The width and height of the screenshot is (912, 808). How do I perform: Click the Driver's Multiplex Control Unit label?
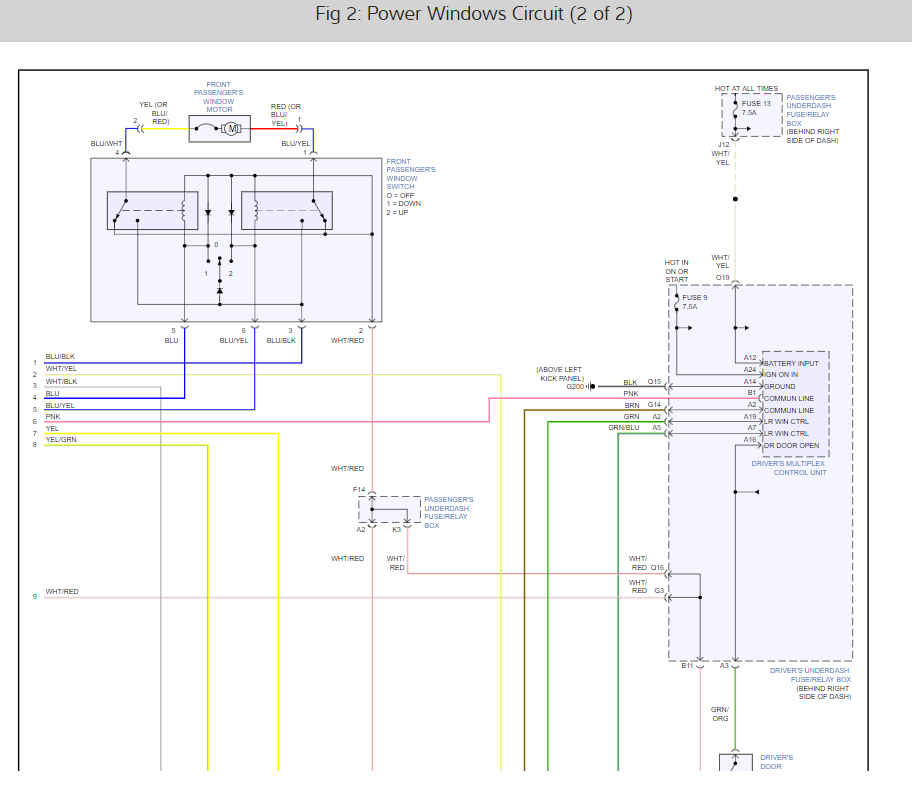[x=788, y=468]
